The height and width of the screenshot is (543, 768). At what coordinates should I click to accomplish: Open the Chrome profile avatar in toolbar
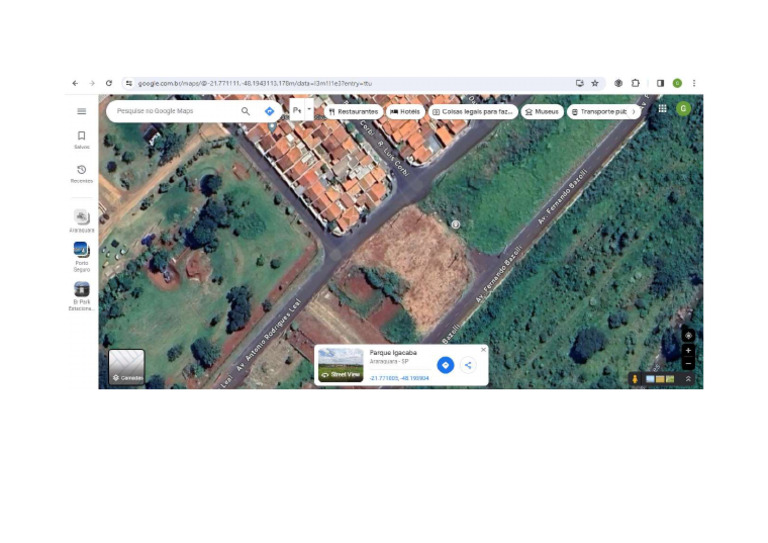click(x=677, y=83)
